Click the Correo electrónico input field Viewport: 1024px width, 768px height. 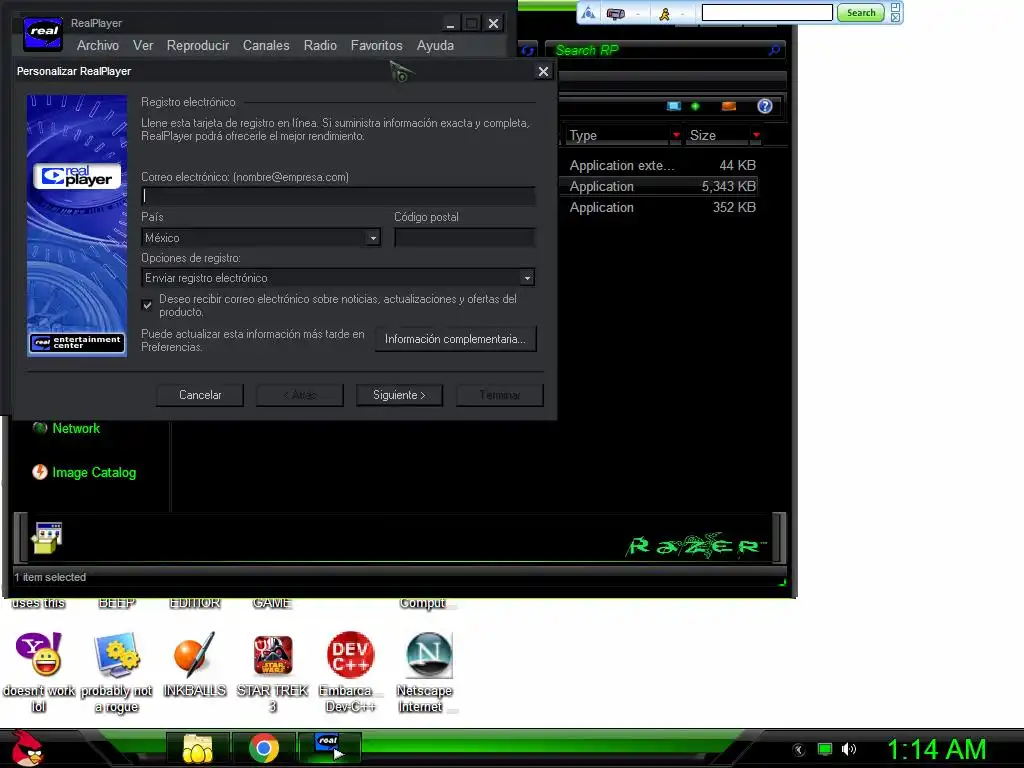click(x=338, y=196)
